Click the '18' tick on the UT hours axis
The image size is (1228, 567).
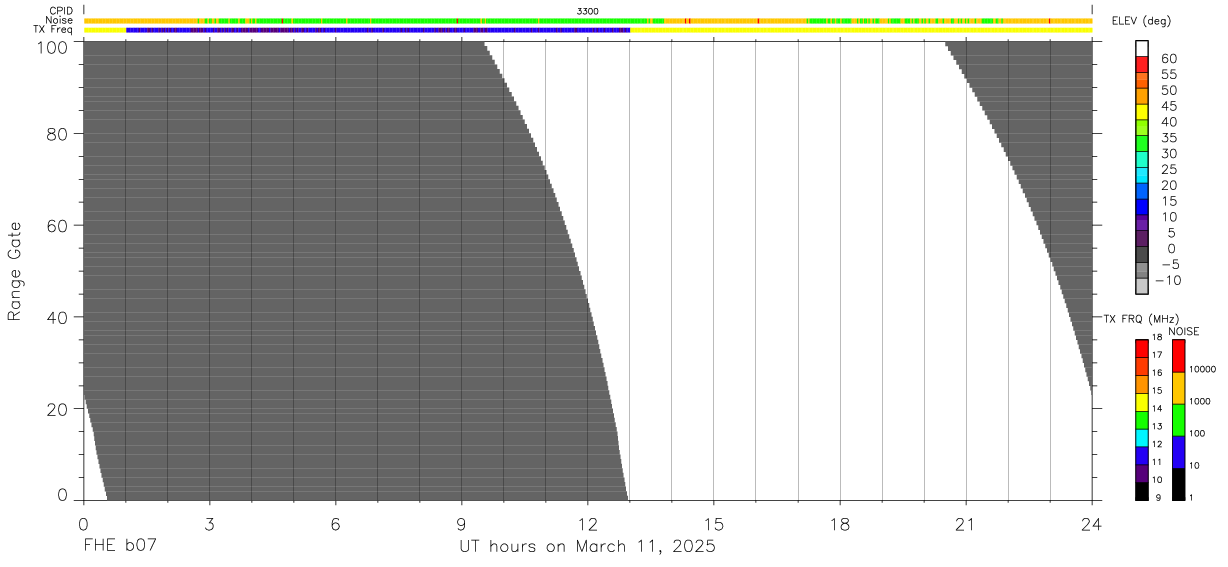pyautogui.click(x=840, y=524)
